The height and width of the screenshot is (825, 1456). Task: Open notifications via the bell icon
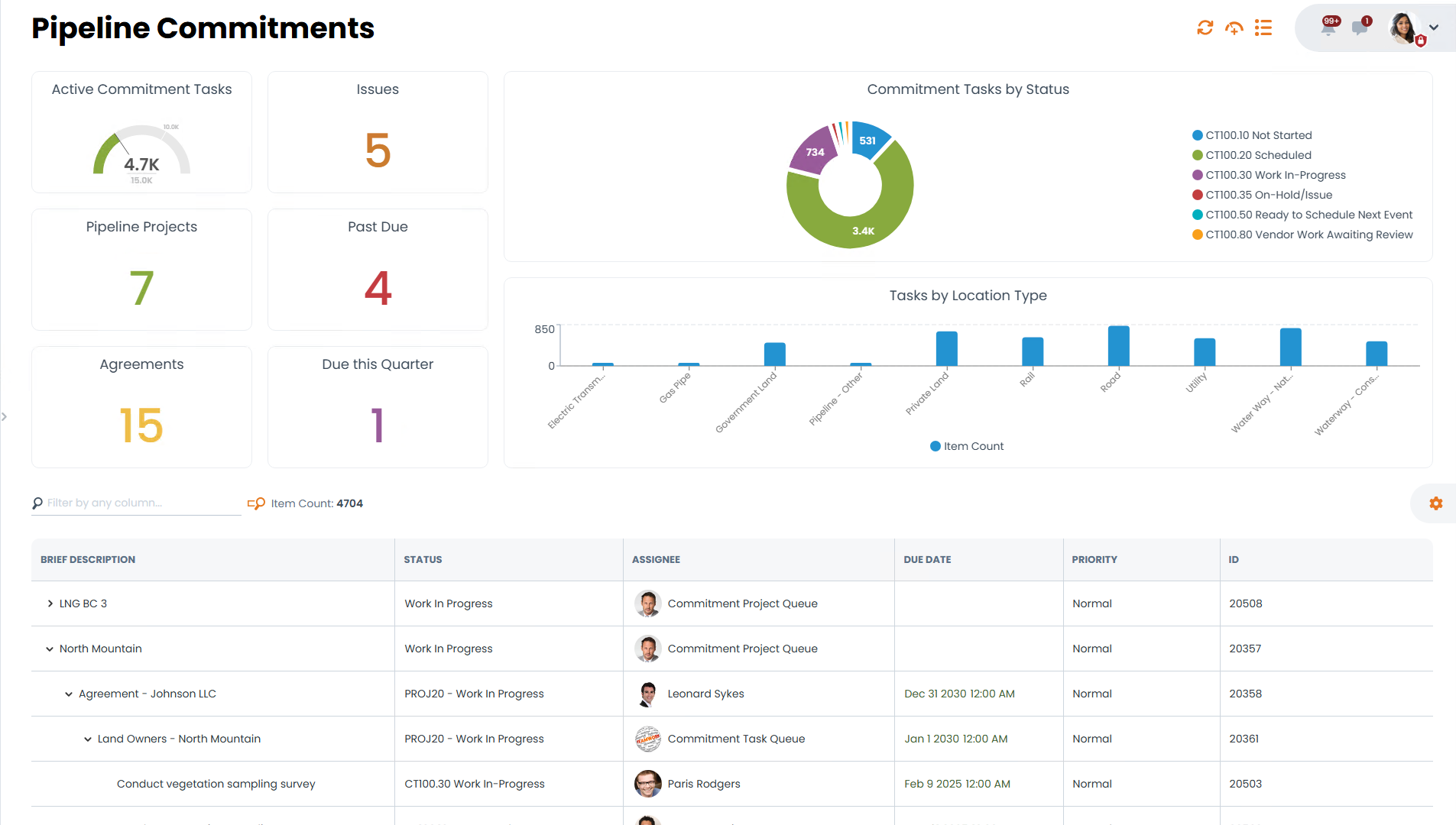pos(1326,27)
